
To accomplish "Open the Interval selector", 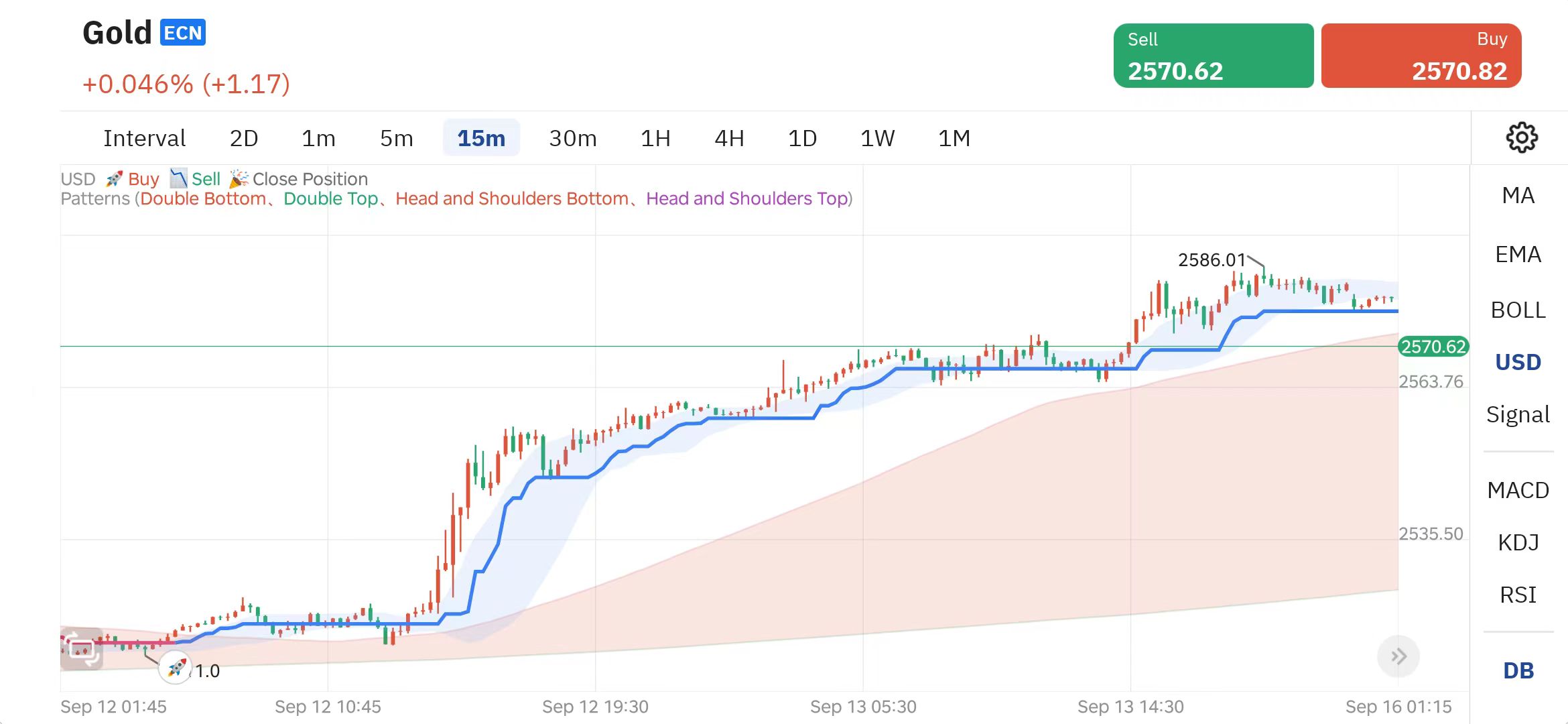I will coord(144,138).
